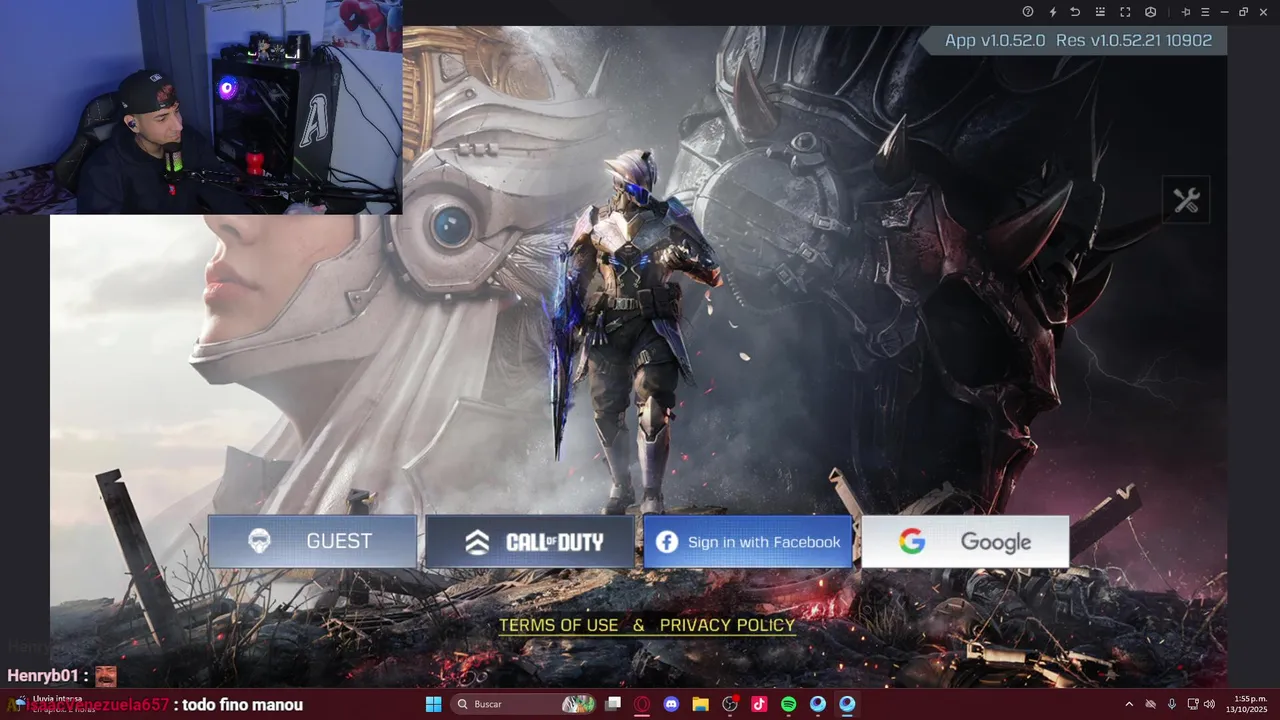
Task: Open the wrench repair tools icon
Action: 1186,200
